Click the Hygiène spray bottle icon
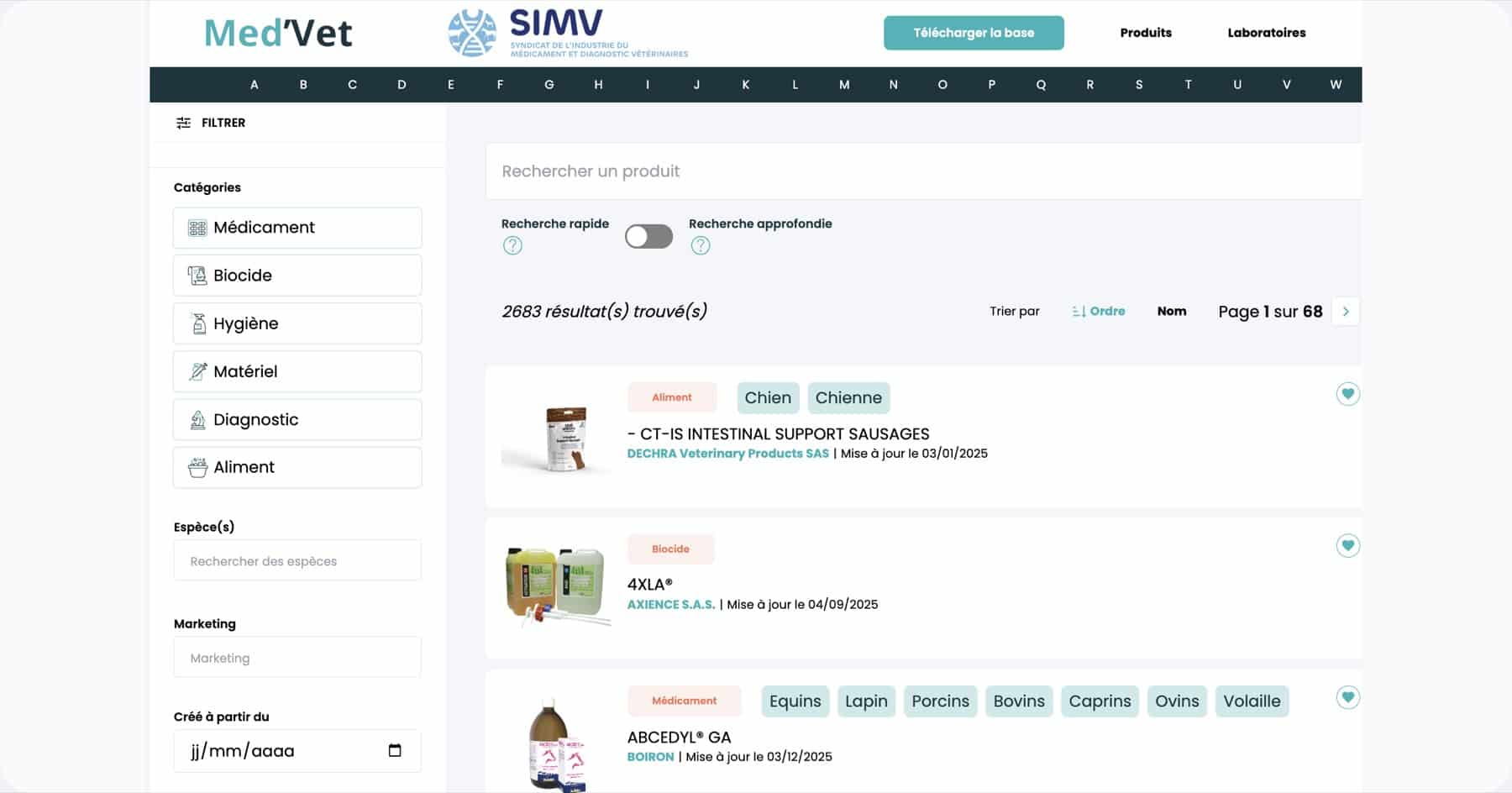1512x793 pixels. point(198,323)
